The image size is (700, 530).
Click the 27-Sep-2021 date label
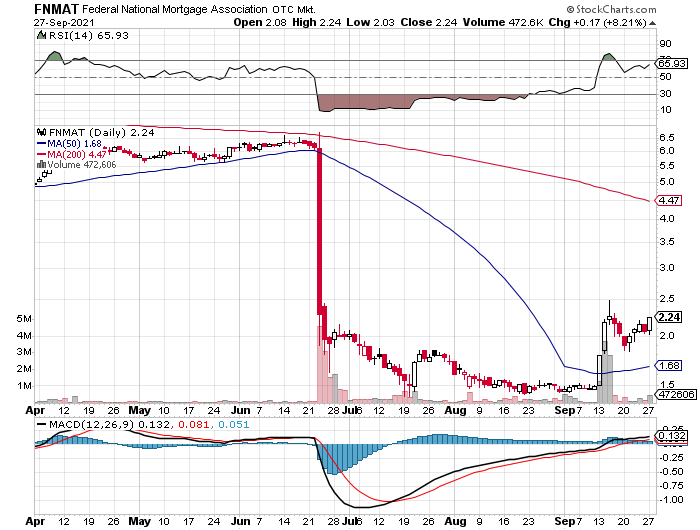(64, 22)
